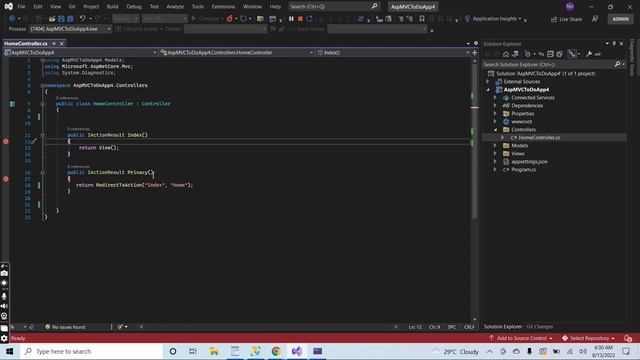Click the notifications icon in status bar
640x360 pixels.
pyautogui.click(x=628, y=338)
